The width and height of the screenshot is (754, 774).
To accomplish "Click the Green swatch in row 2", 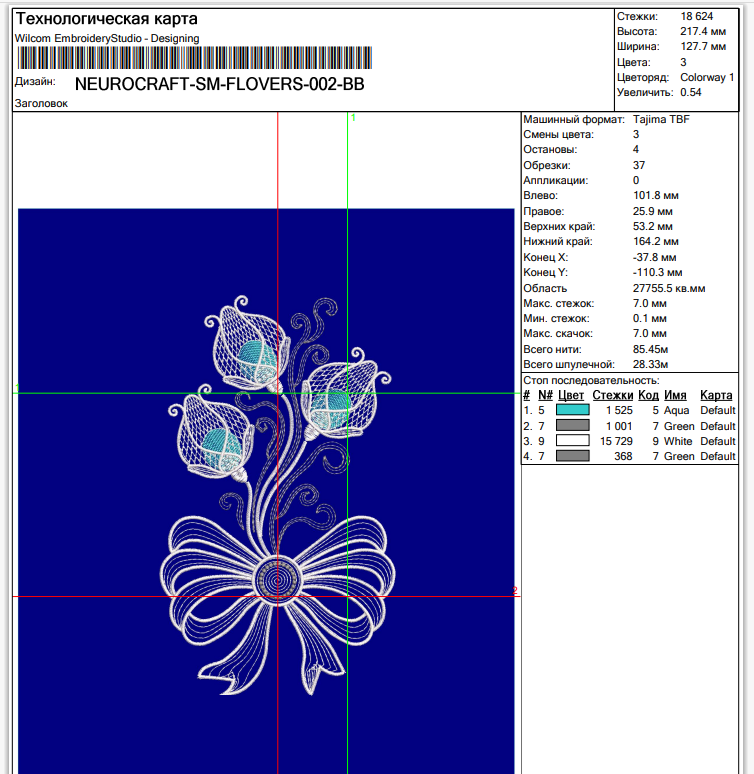I will coord(572,426).
